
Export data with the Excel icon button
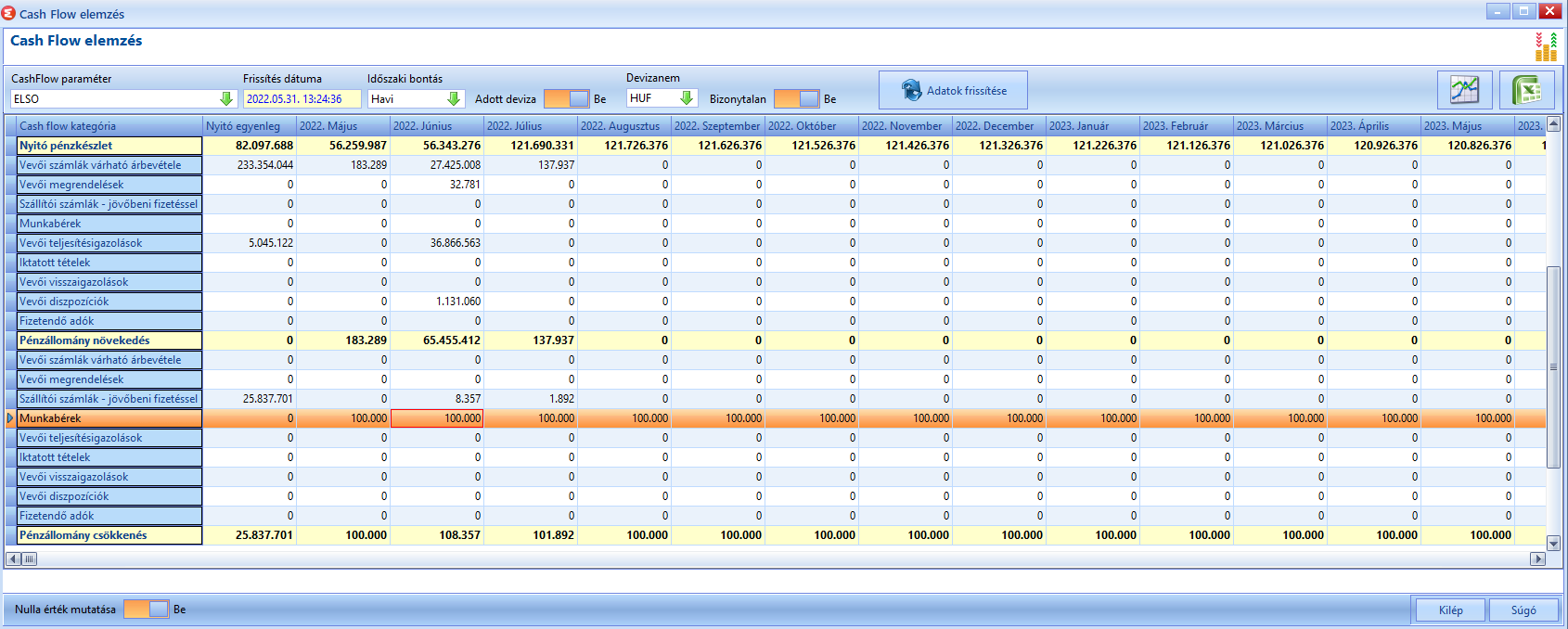point(1527,90)
